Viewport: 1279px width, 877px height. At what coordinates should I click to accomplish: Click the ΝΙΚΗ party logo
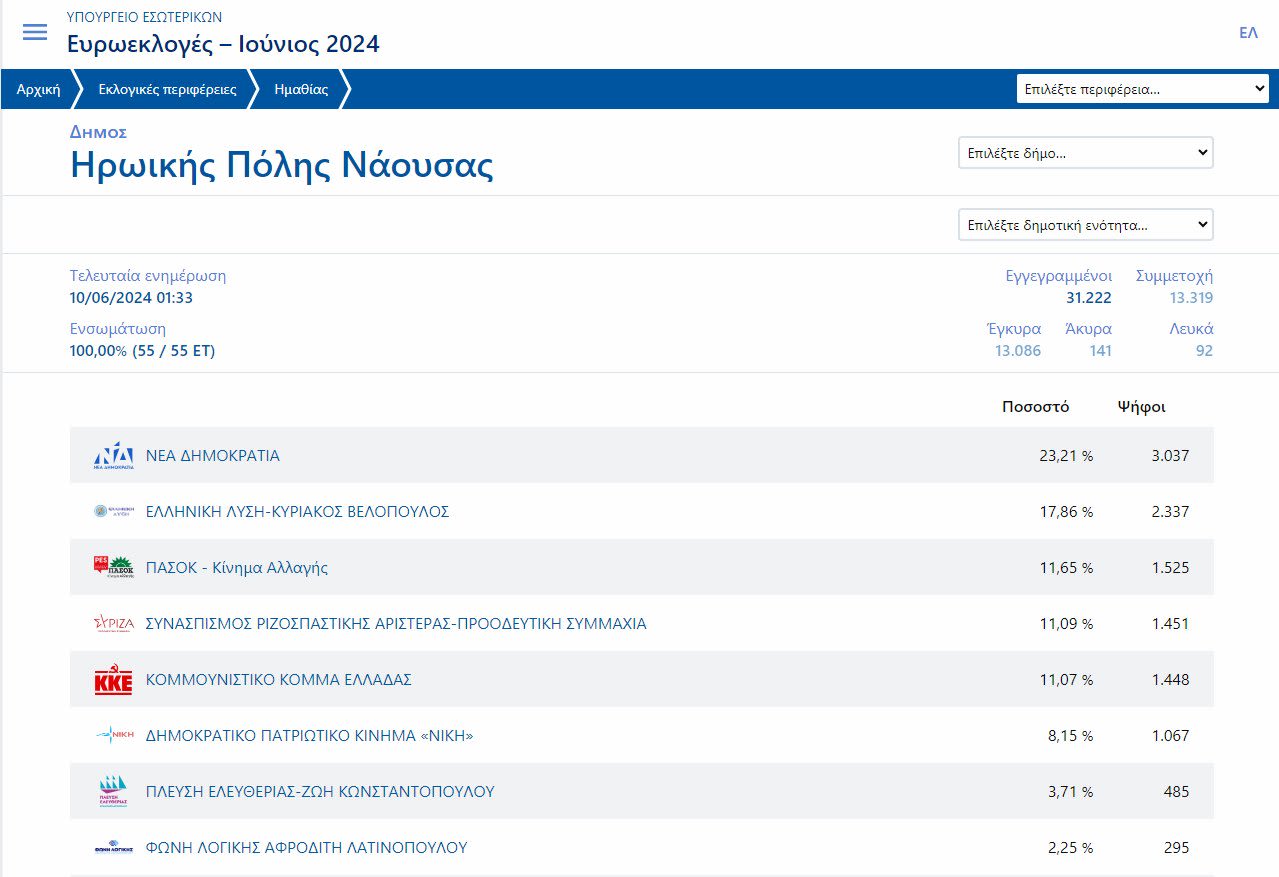click(x=113, y=736)
